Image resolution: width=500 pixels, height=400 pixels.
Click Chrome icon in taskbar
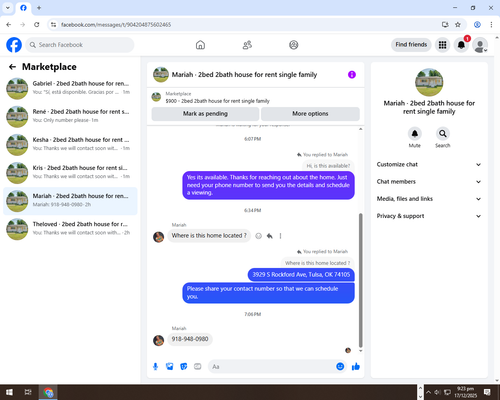pos(48,392)
